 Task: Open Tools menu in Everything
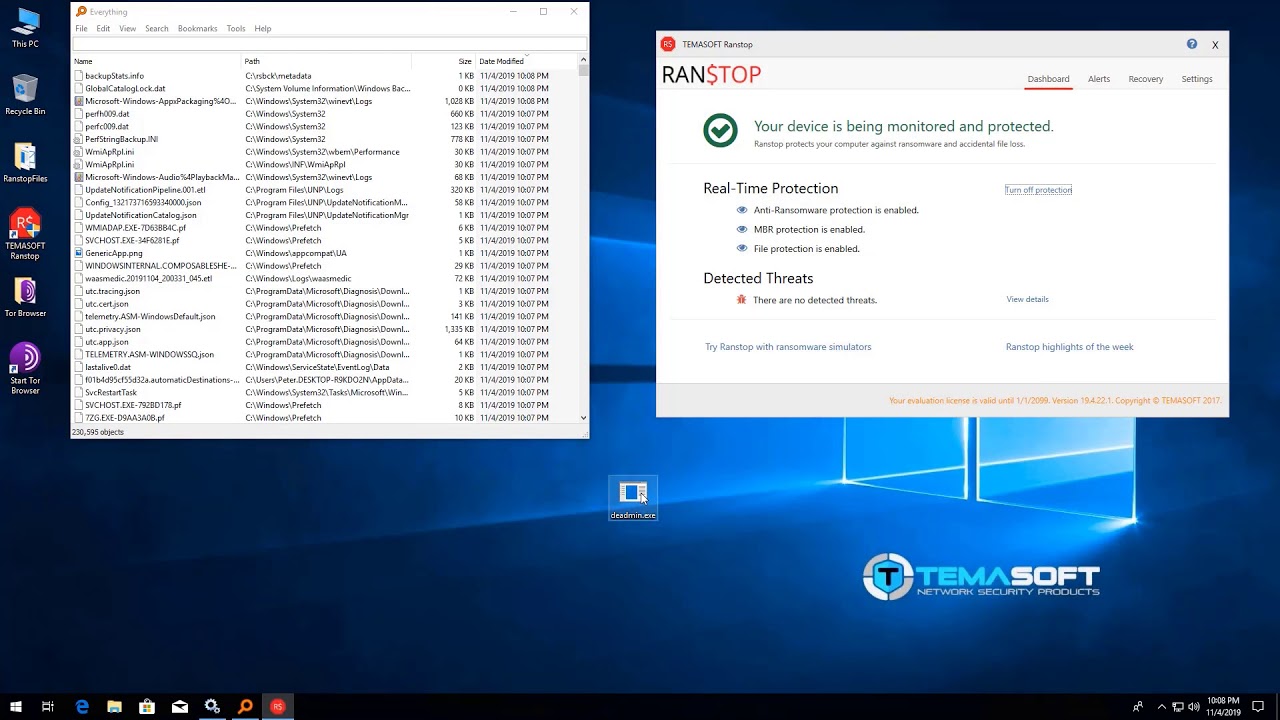click(x=236, y=28)
